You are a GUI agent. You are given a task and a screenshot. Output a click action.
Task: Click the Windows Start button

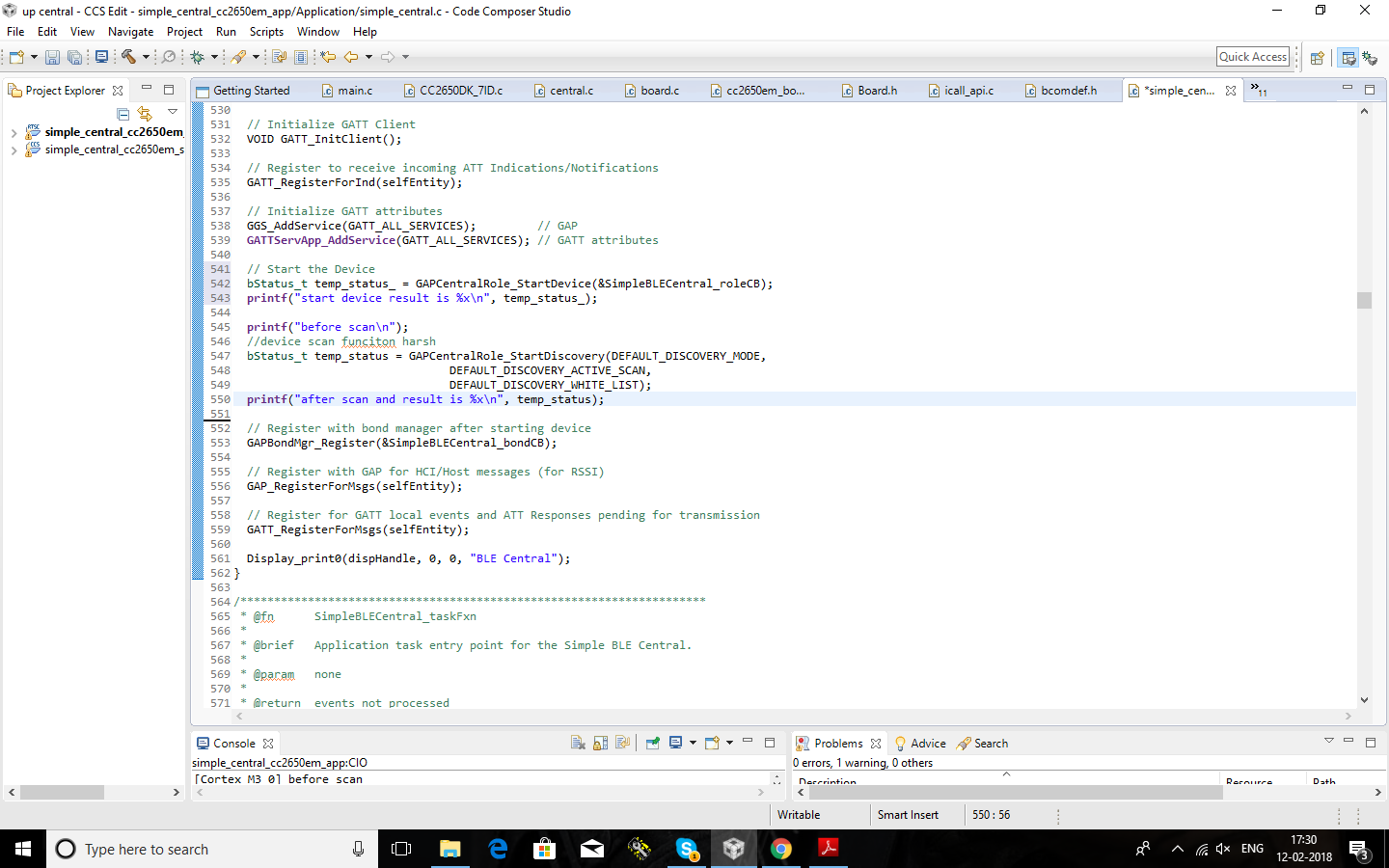(x=23, y=849)
